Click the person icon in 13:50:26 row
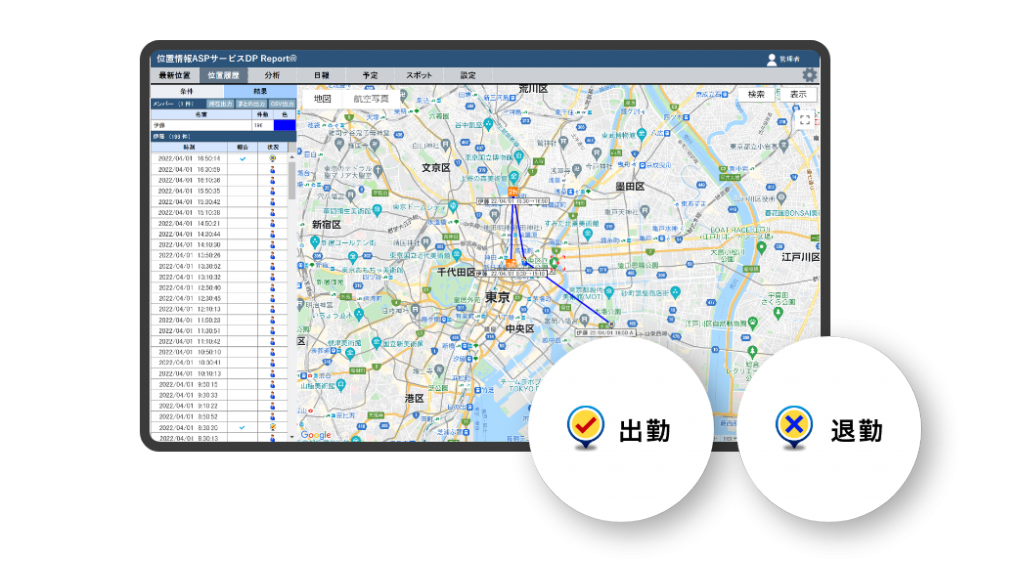The height and width of the screenshot is (563, 1024). 273,255
